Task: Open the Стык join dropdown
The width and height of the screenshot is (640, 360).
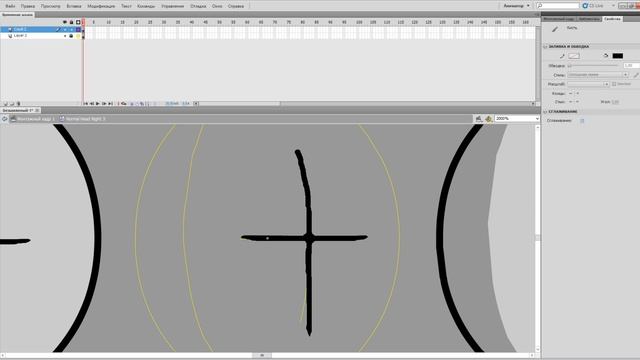Action: pos(574,102)
